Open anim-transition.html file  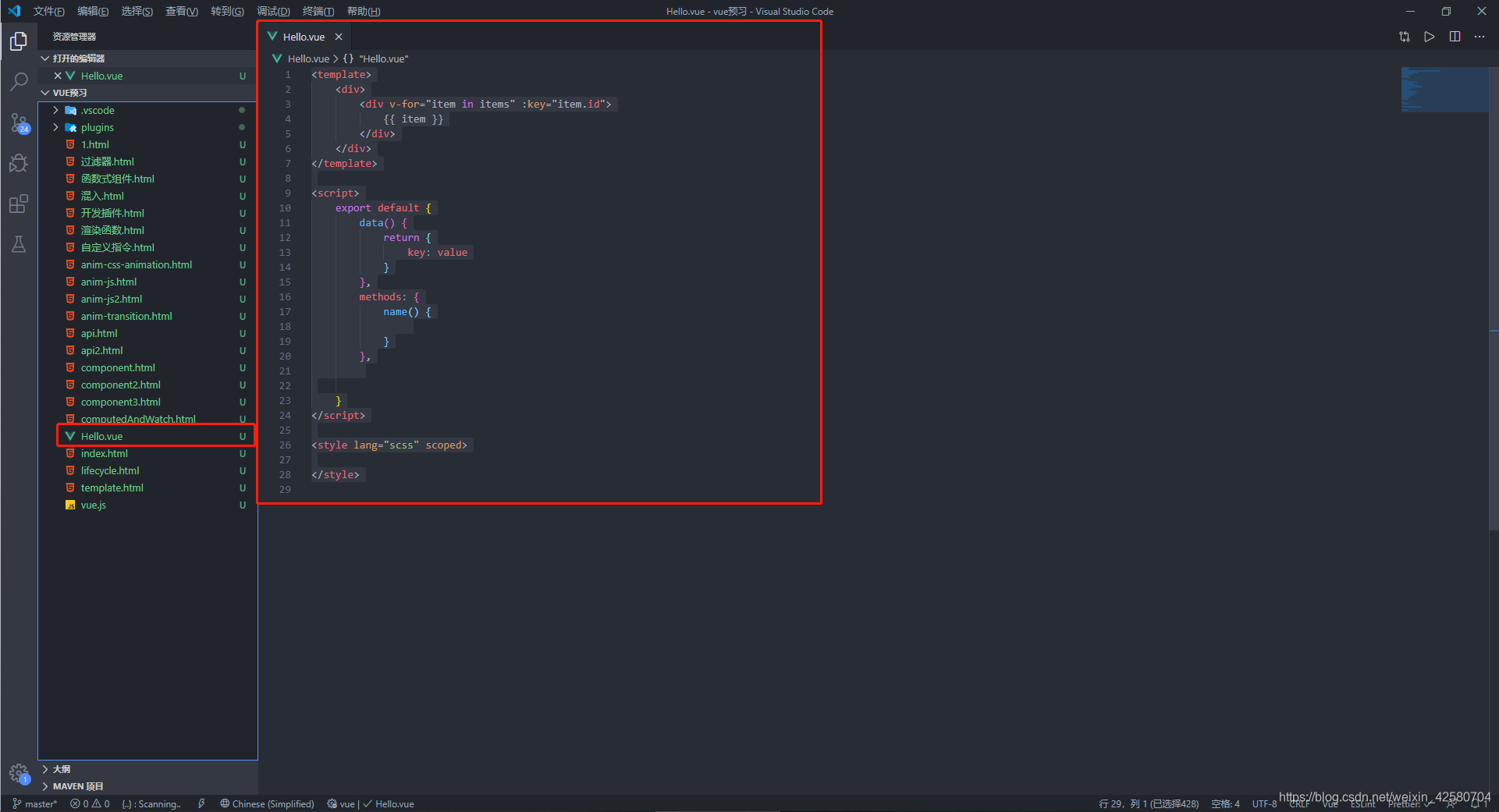click(148, 316)
